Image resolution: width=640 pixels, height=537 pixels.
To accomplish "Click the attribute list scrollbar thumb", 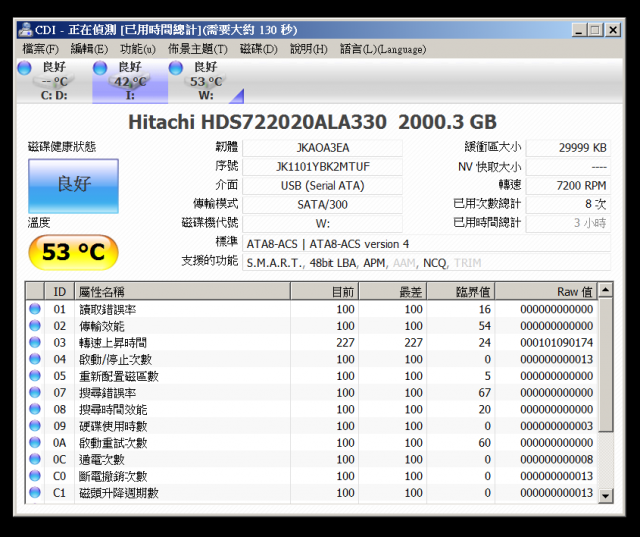I will click(605, 365).
